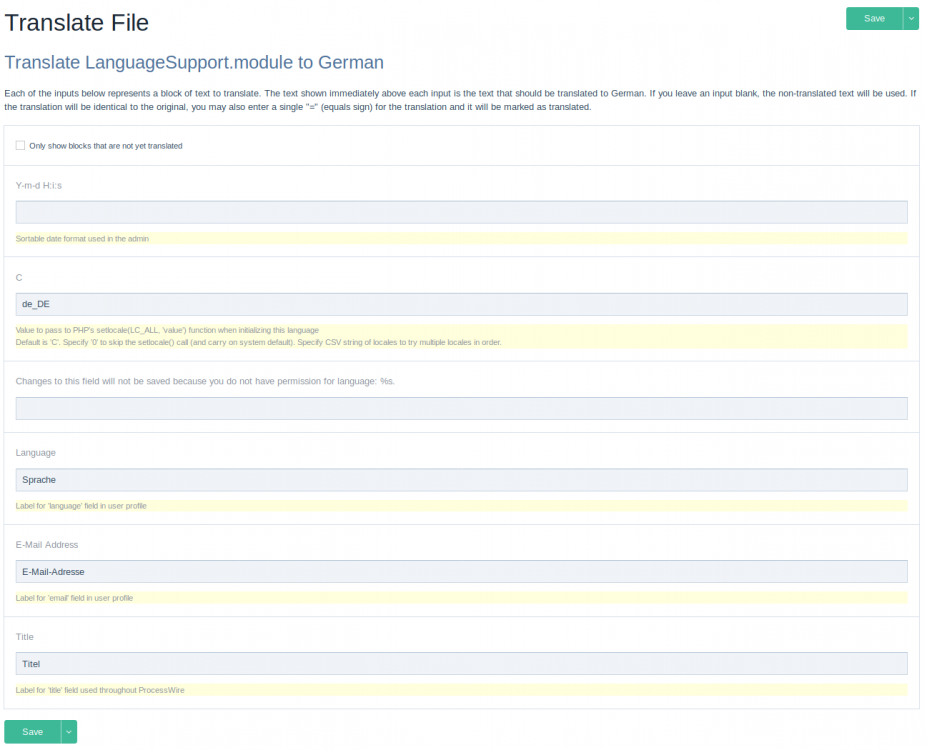Focus the empty Y-m-d H:i:s translation input
Viewport: 927px width, 750px height.
click(461, 212)
